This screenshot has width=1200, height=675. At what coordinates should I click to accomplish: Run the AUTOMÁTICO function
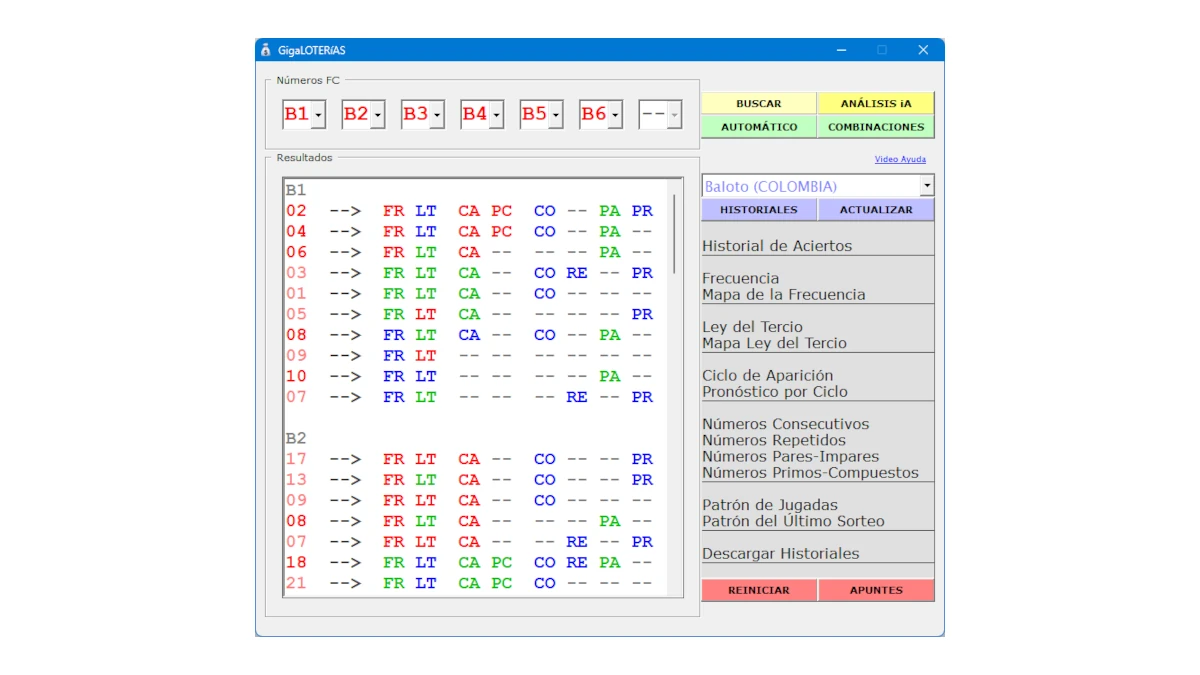coord(758,126)
